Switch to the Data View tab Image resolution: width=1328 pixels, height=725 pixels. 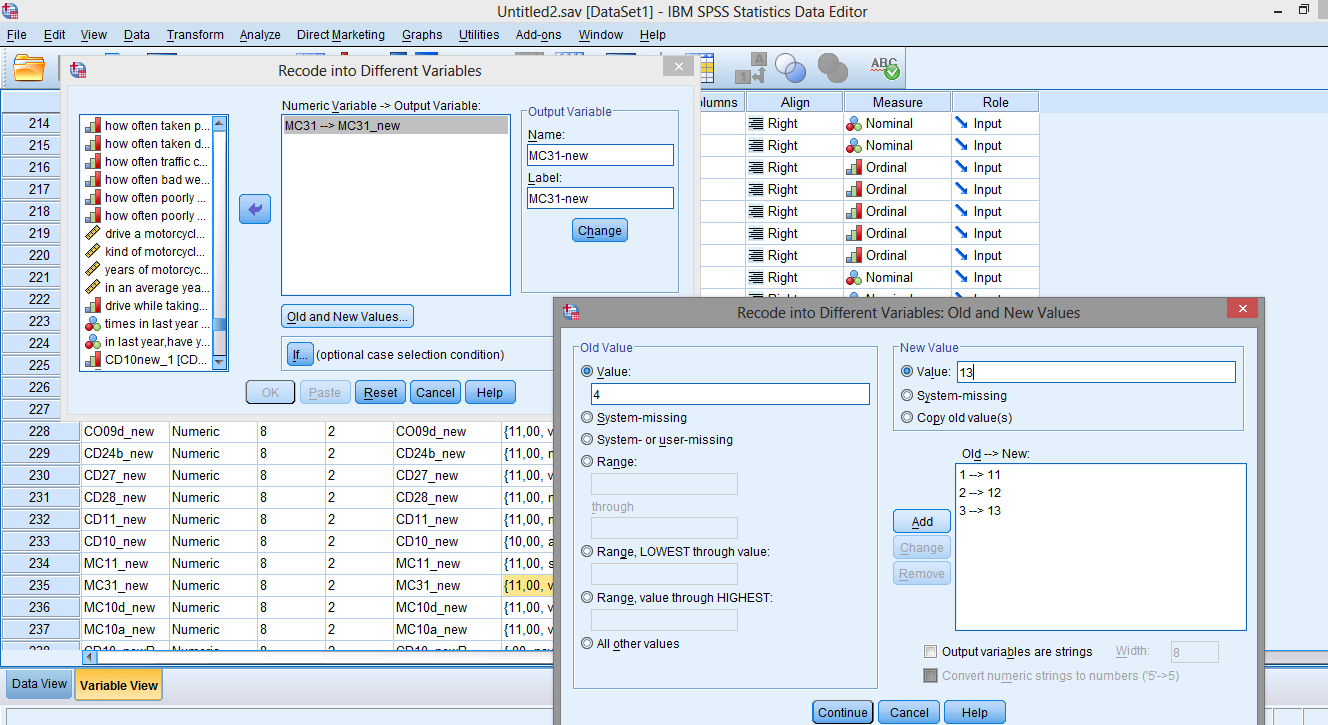(x=39, y=684)
